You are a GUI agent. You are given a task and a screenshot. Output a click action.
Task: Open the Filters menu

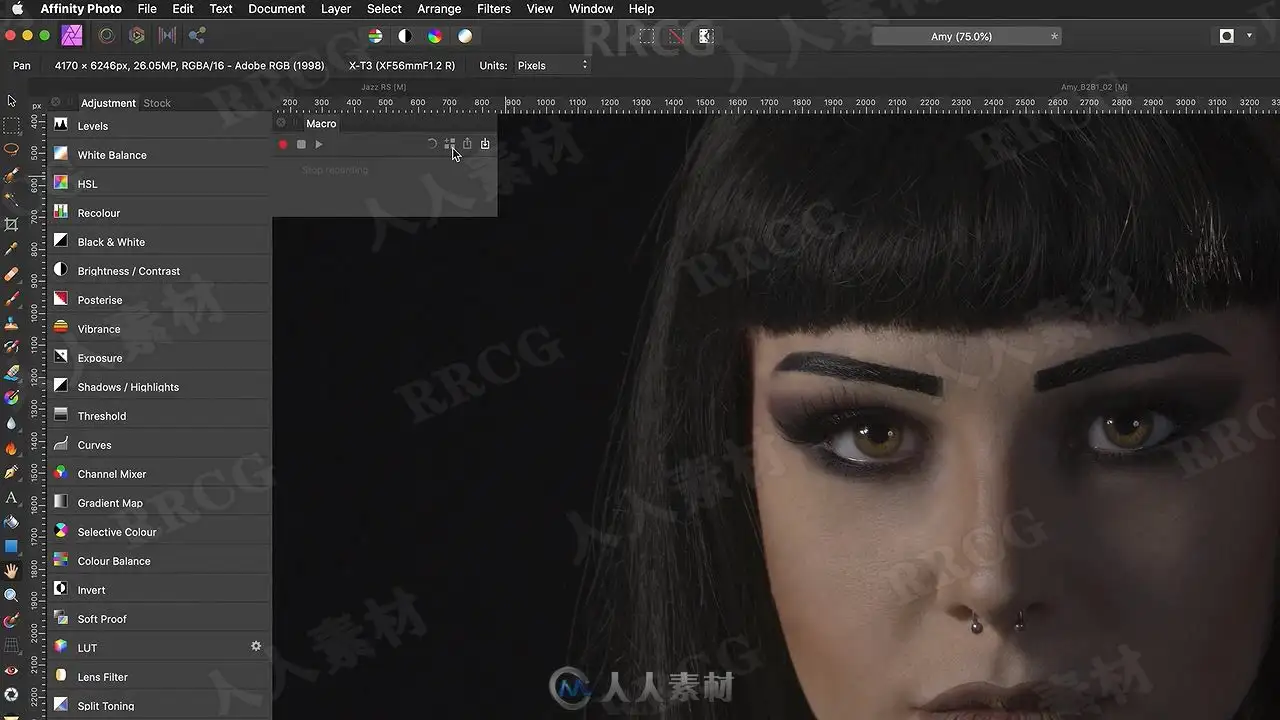(494, 9)
